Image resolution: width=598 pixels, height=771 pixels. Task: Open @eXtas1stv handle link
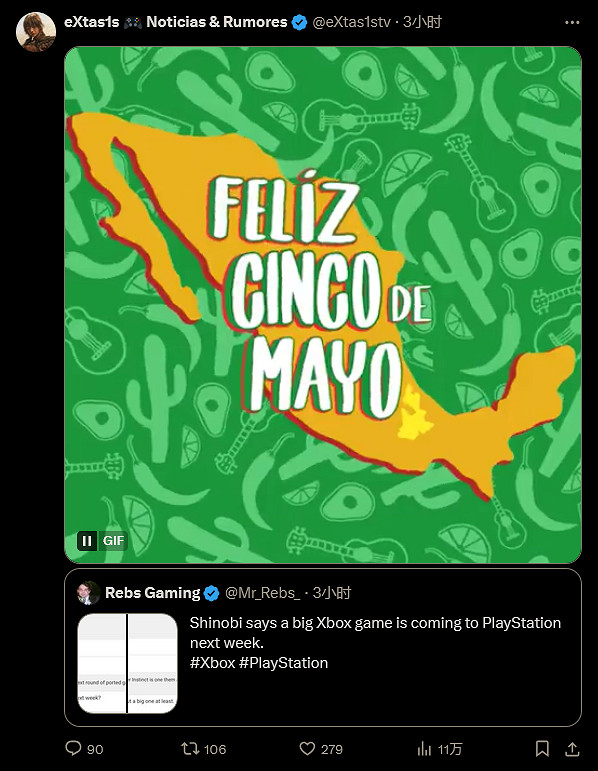[352, 22]
